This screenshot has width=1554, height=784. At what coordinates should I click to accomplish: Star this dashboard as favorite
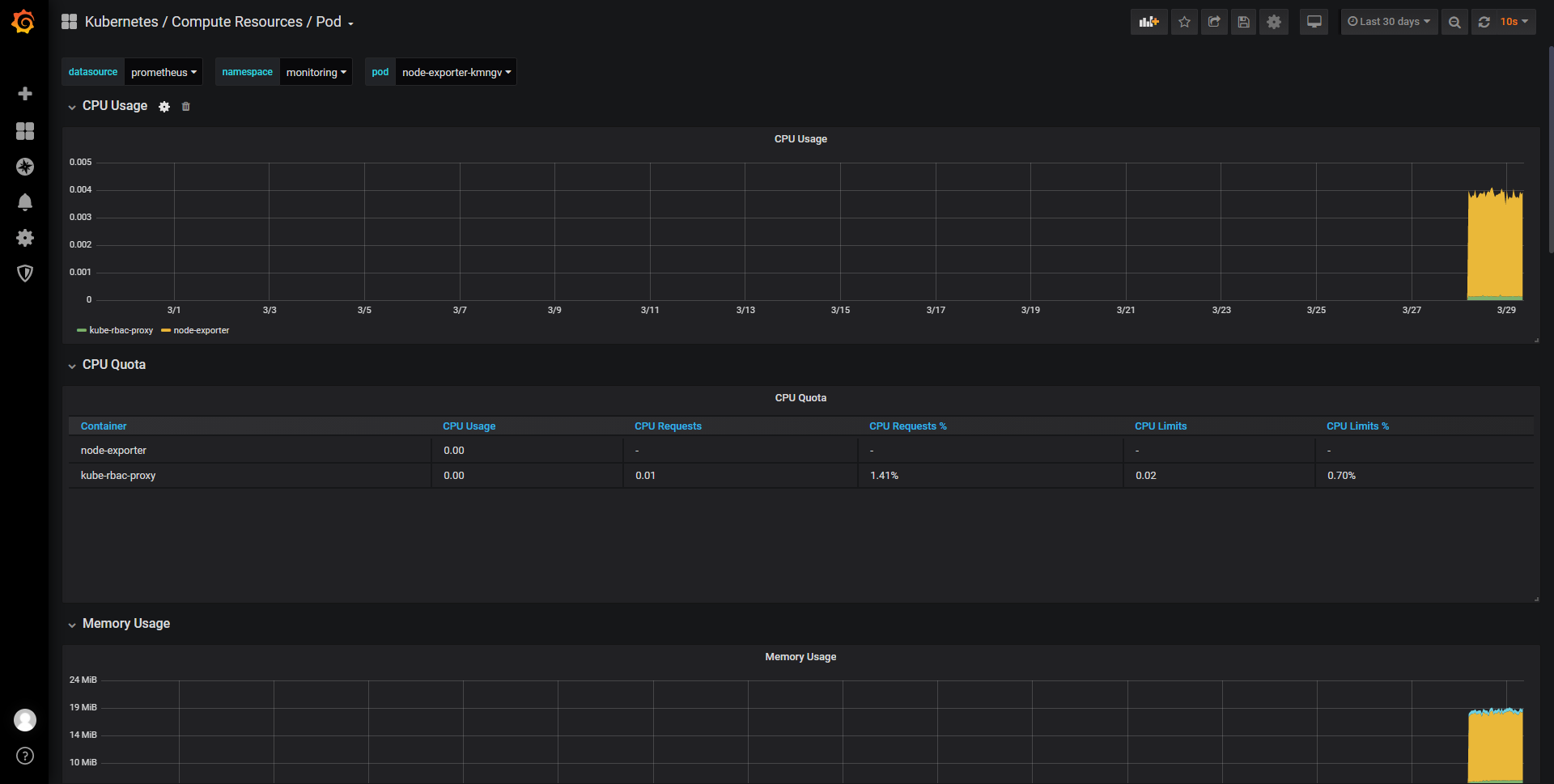pos(1184,22)
